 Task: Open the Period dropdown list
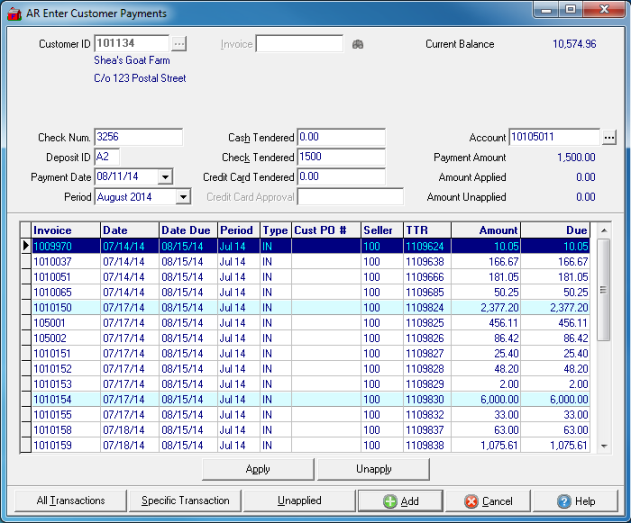tap(182, 197)
